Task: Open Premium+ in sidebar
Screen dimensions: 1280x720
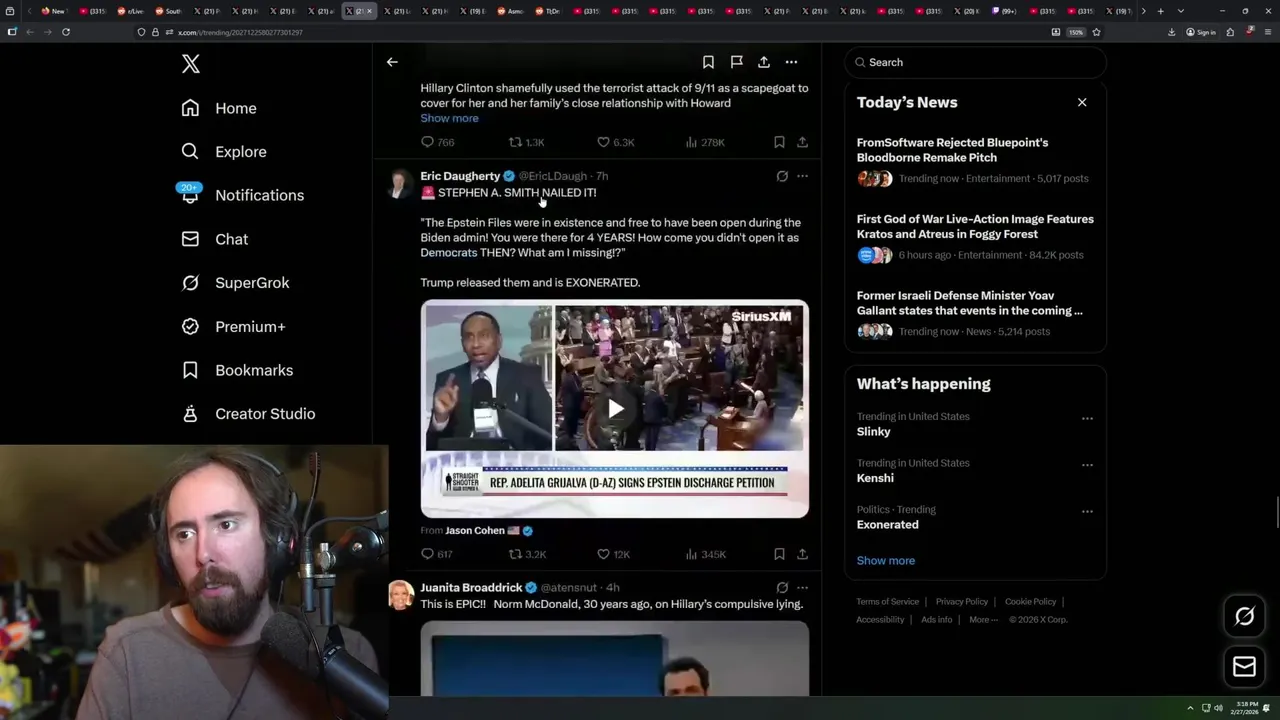Action: pyautogui.click(x=233, y=327)
